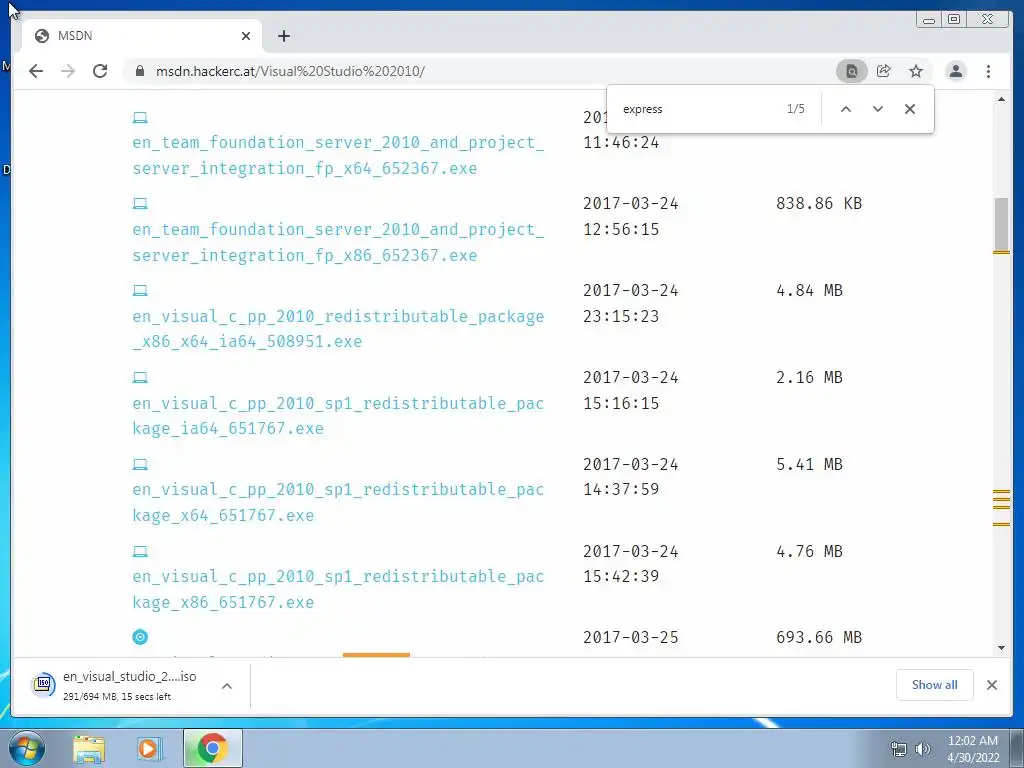Open the network tray icon
Screen dimensions: 1024x768
pyautogui.click(x=899, y=749)
